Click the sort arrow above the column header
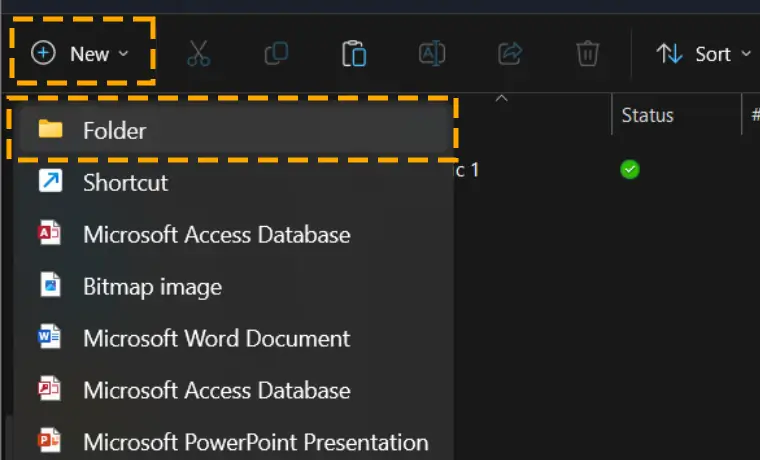This screenshot has width=760, height=460. coord(502,98)
